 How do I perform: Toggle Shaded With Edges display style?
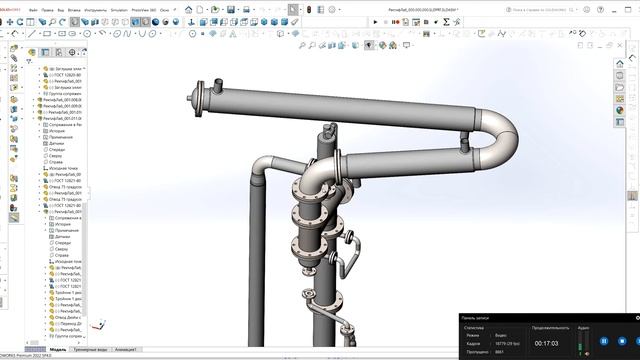pyautogui.click(x=136, y=22)
